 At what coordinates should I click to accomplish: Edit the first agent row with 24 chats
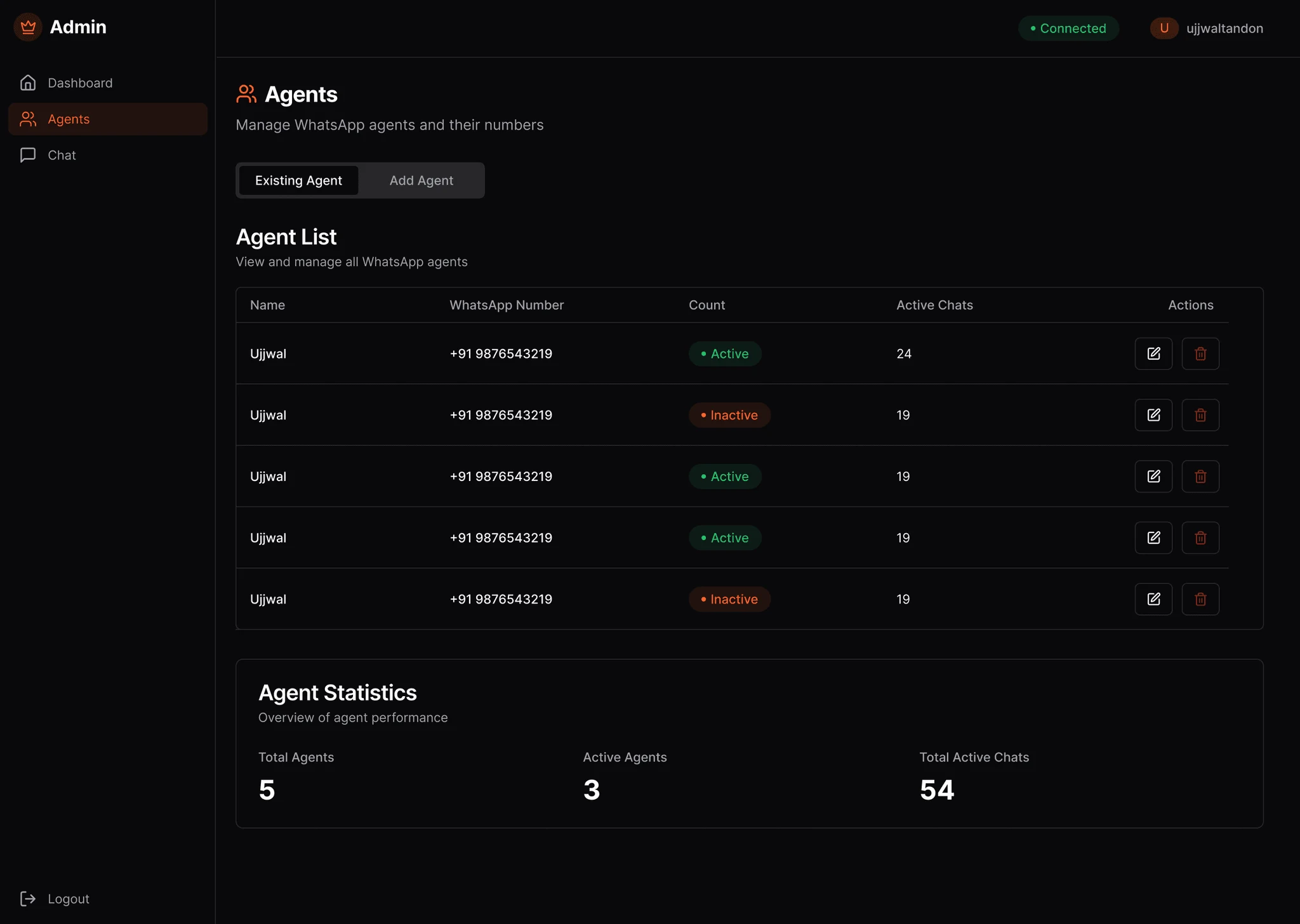[1153, 353]
